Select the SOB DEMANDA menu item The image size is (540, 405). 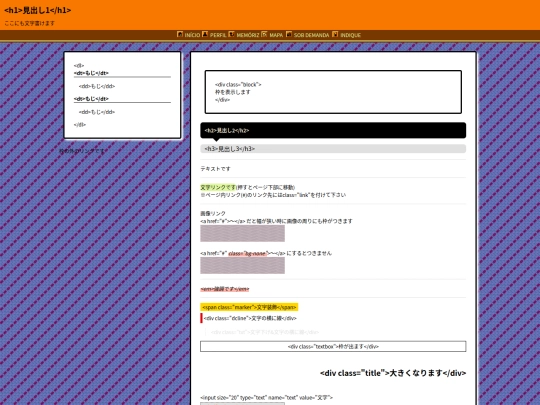click(x=311, y=35)
